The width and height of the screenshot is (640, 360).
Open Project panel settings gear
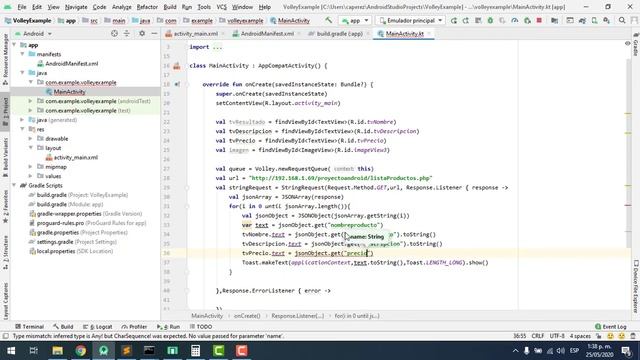pyautogui.click(x=142, y=33)
